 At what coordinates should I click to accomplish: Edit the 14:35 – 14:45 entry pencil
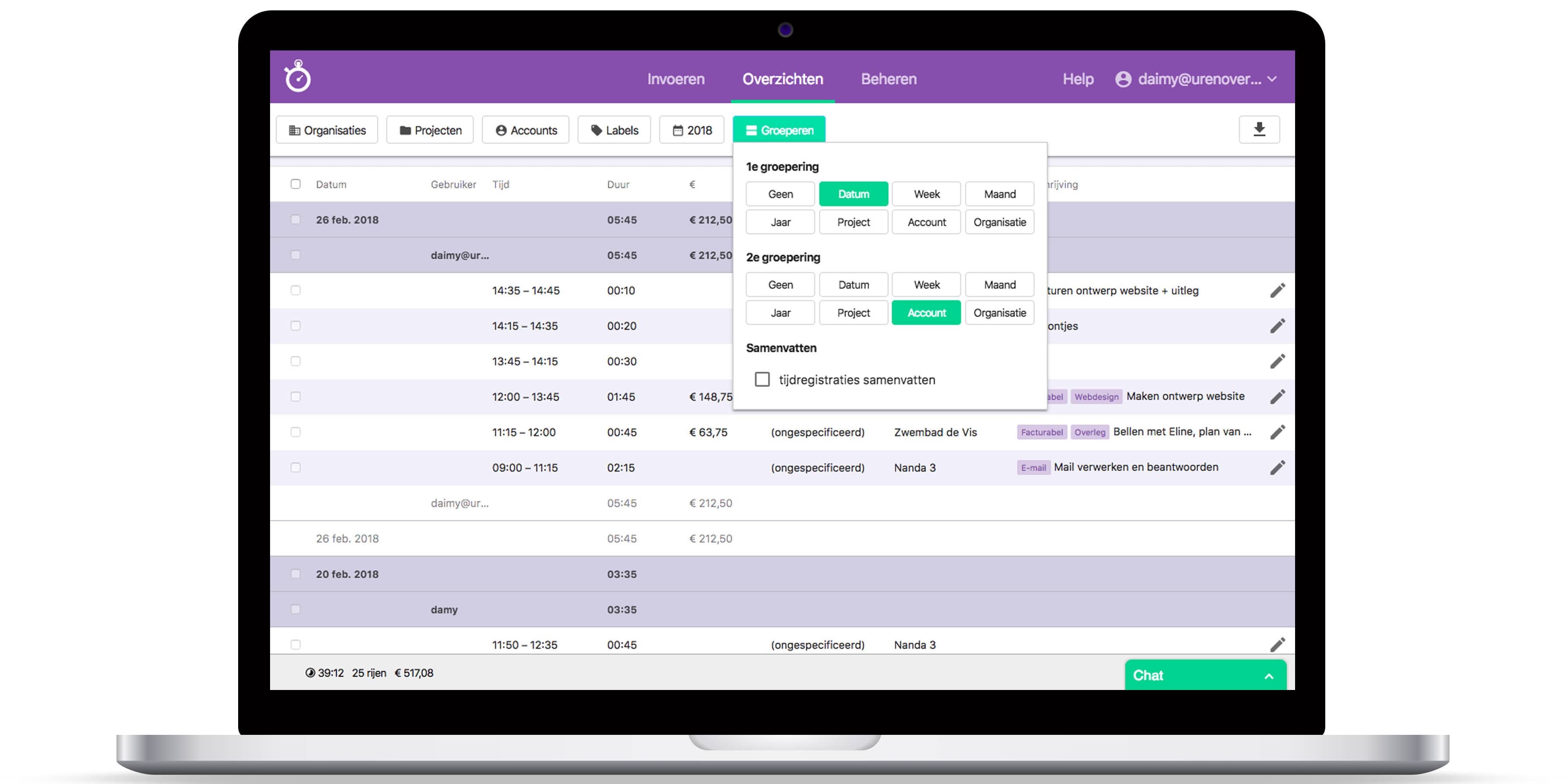click(1277, 291)
